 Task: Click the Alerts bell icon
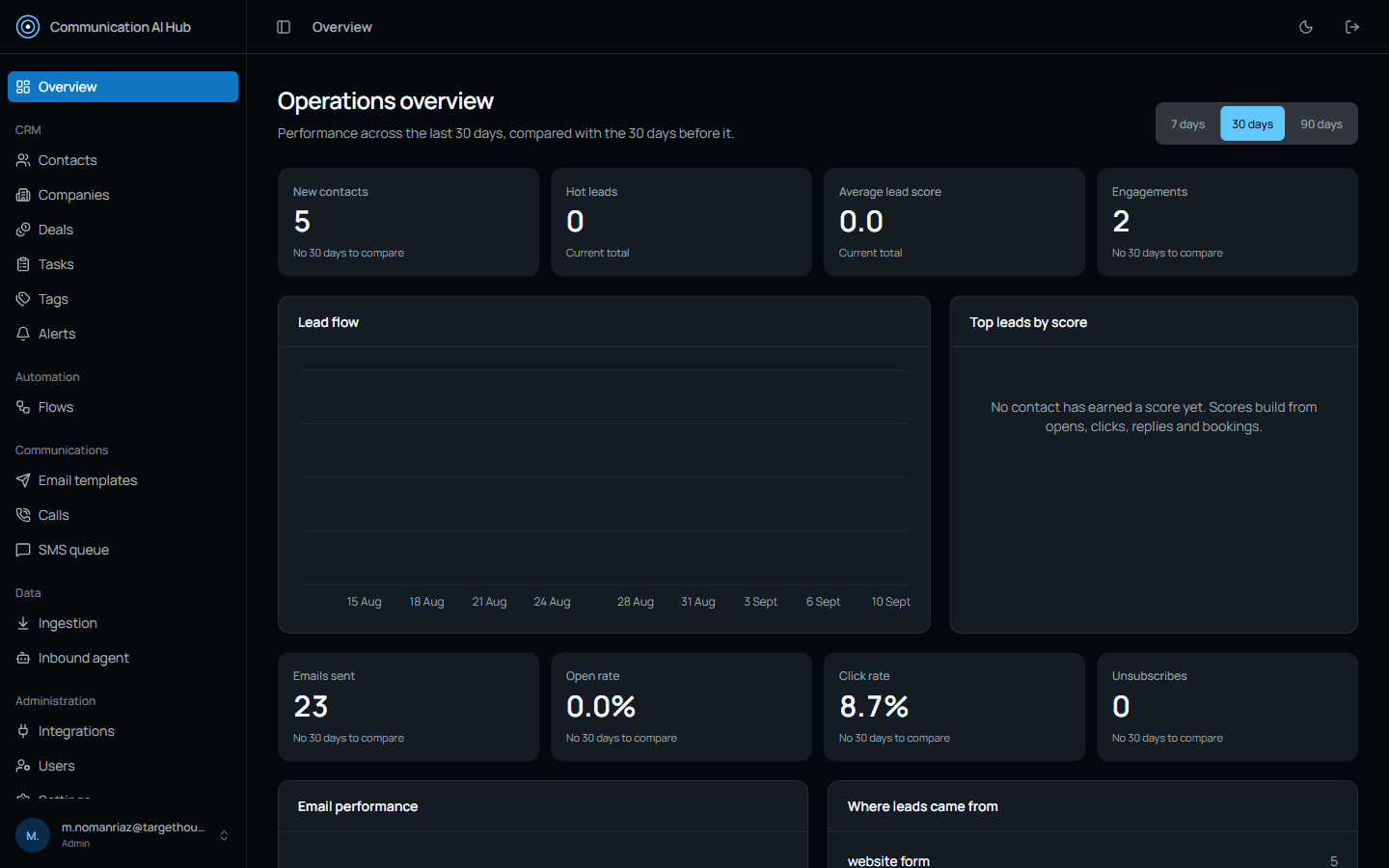[23, 334]
